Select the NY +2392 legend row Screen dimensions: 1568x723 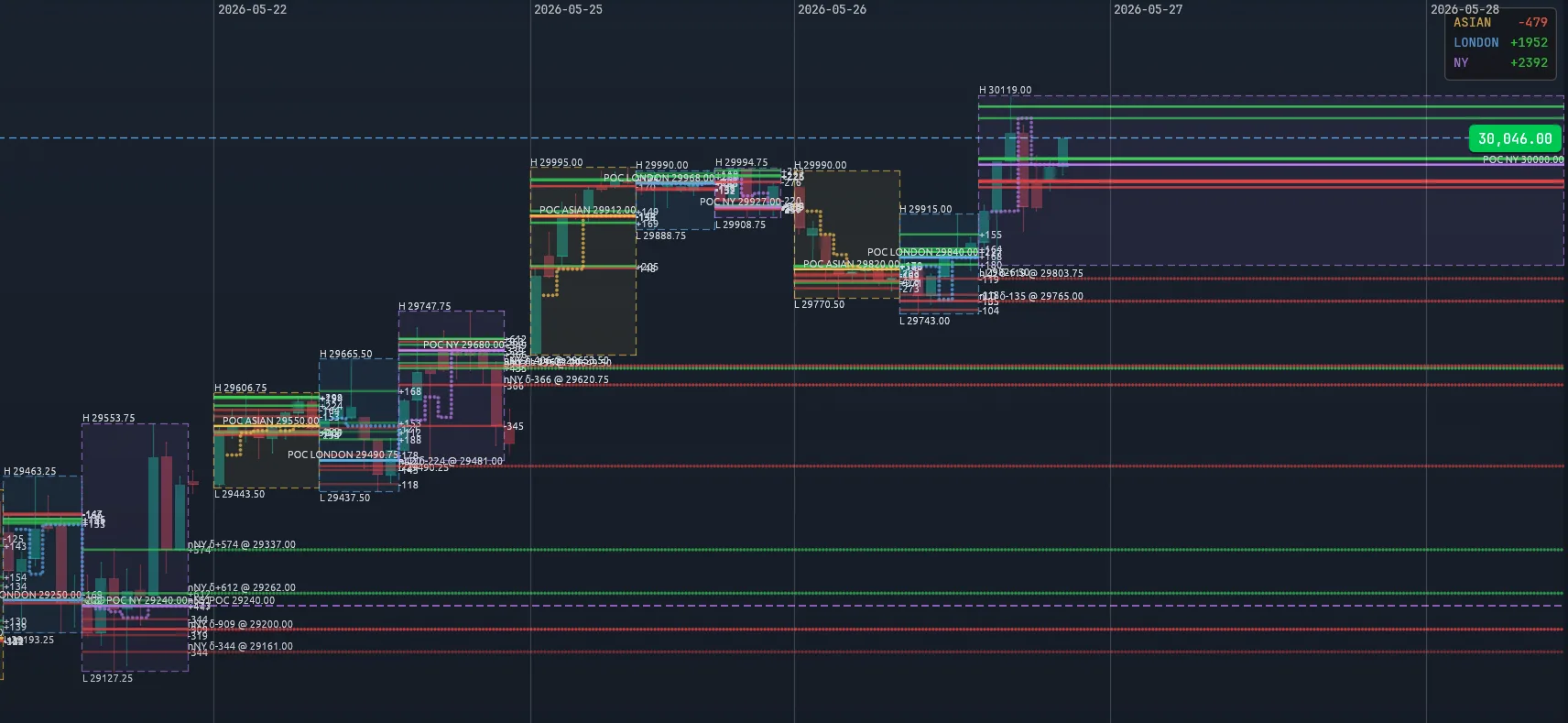pos(1500,62)
